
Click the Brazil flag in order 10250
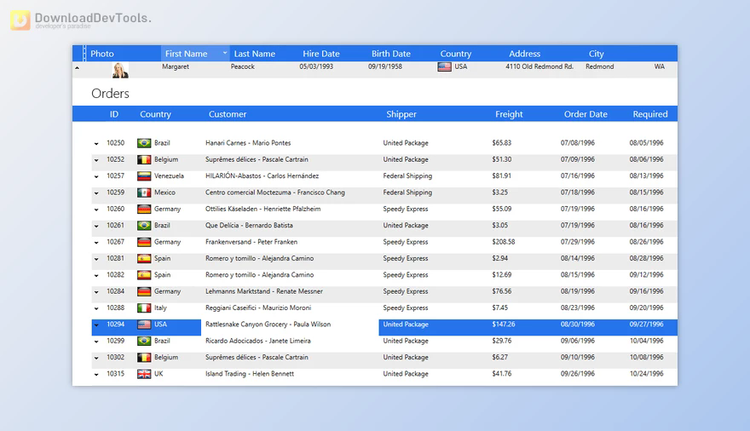144,143
